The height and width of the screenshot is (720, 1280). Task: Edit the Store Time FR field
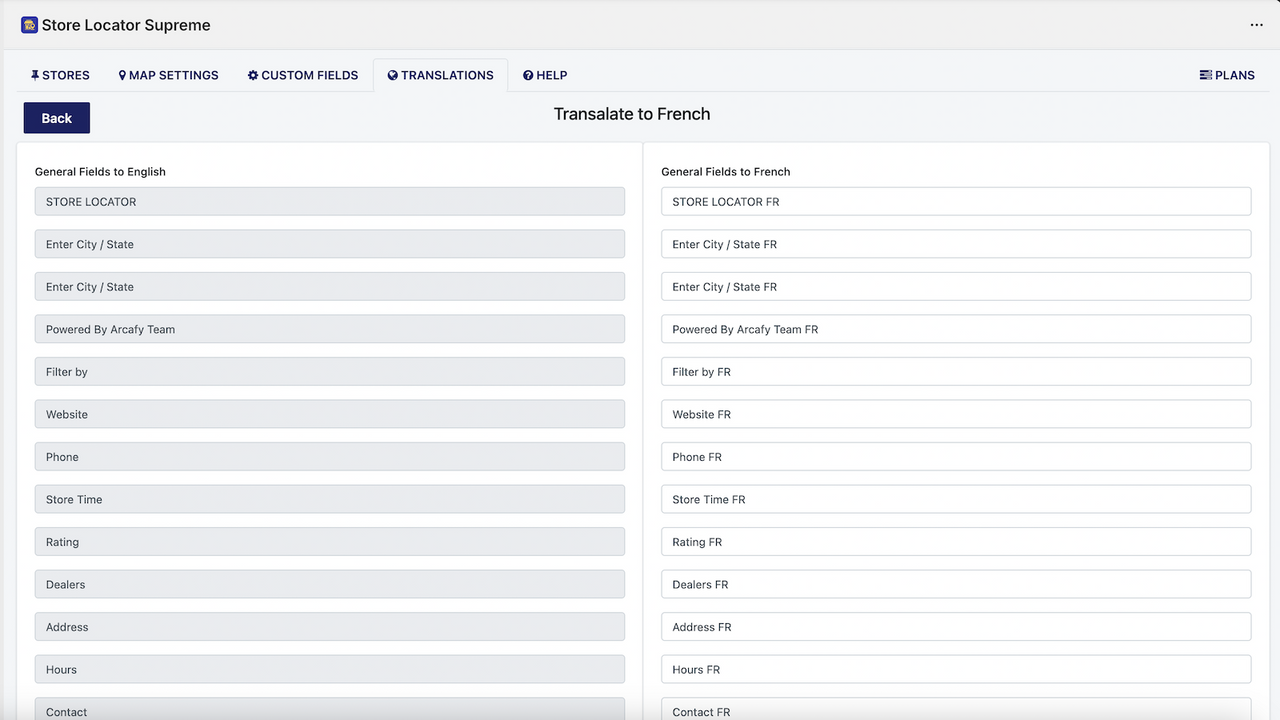click(x=956, y=499)
